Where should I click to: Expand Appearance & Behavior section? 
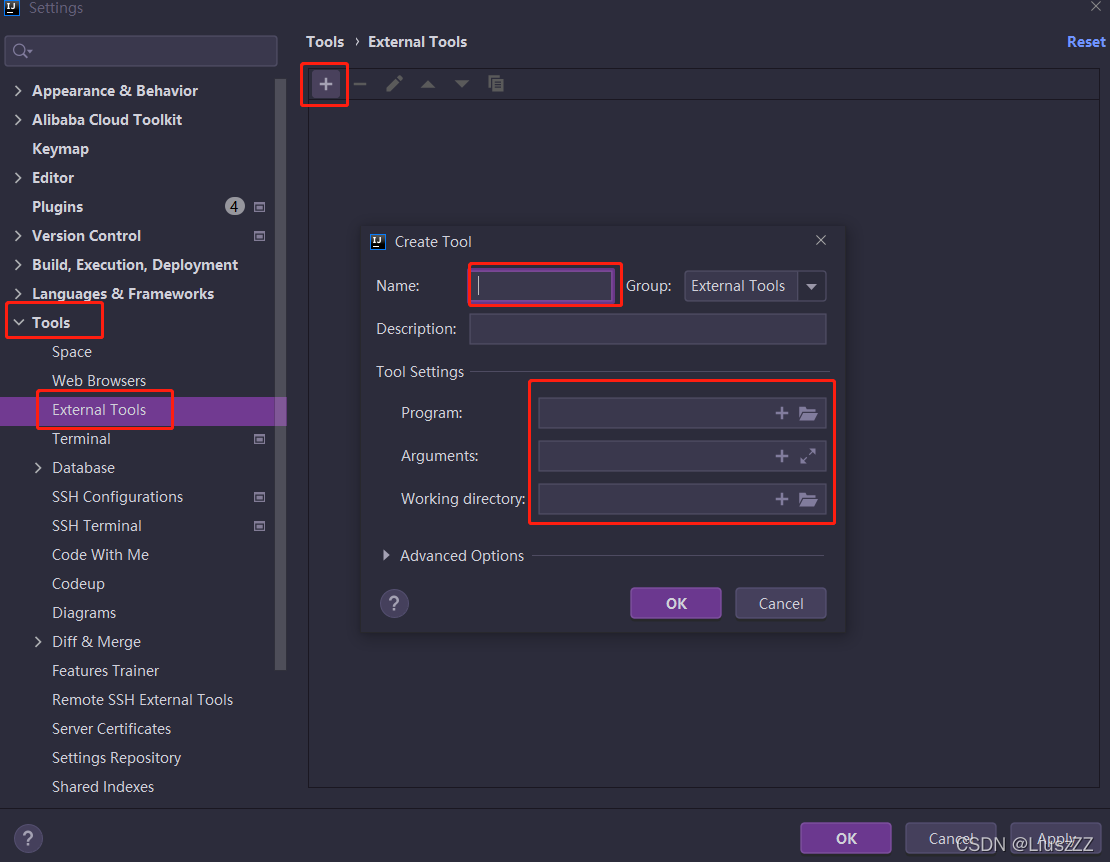point(18,91)
